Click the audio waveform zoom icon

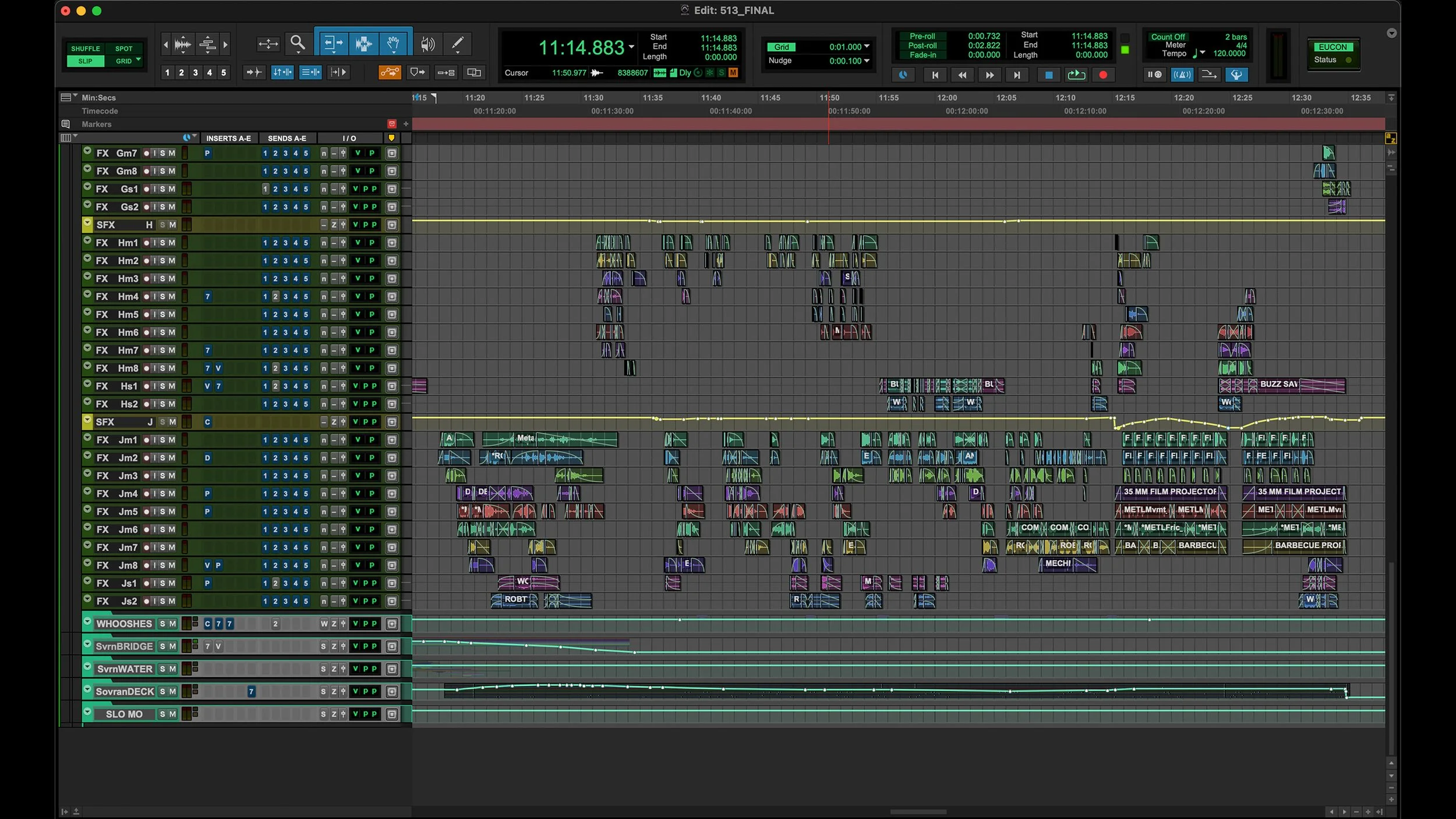click(182, 44)
